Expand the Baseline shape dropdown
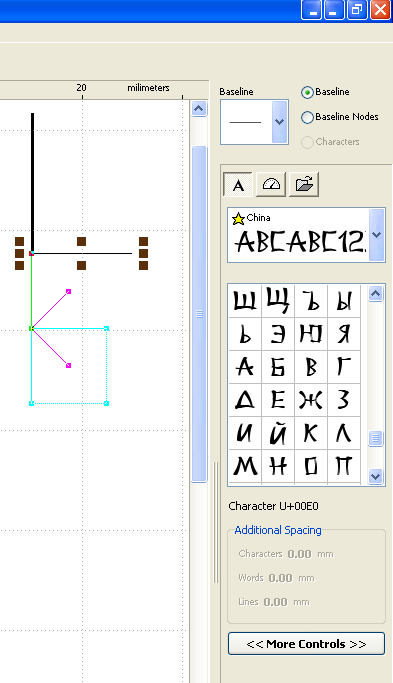The height and width of the screenshot is (683, 393). [279, 122]
